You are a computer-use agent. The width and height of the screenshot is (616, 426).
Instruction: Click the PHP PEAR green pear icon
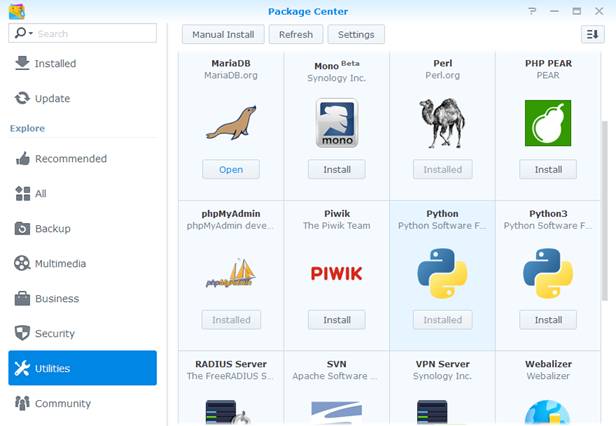tap(548, 123)
